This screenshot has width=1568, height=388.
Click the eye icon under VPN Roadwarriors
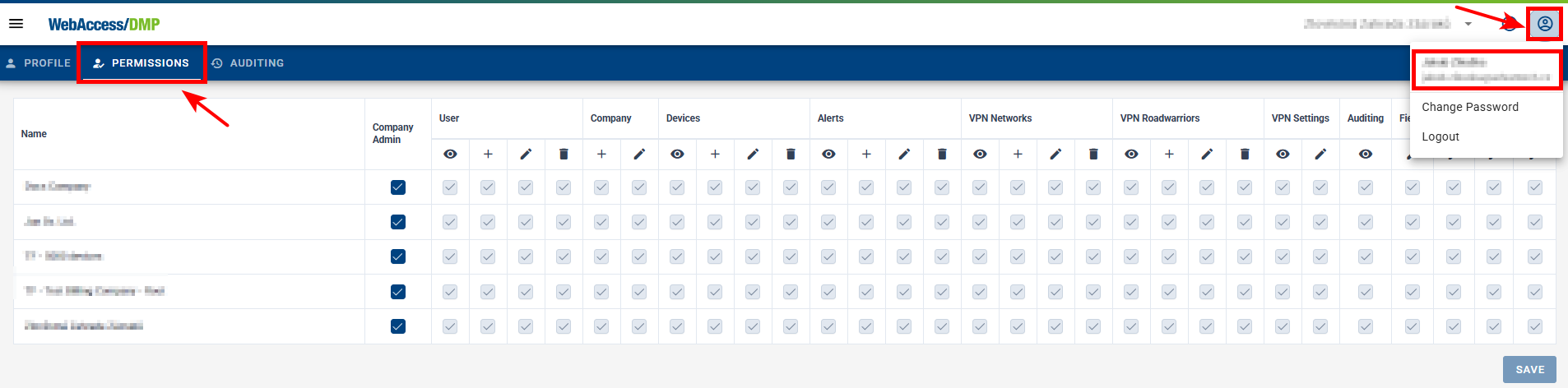[x=1131, y=155]
